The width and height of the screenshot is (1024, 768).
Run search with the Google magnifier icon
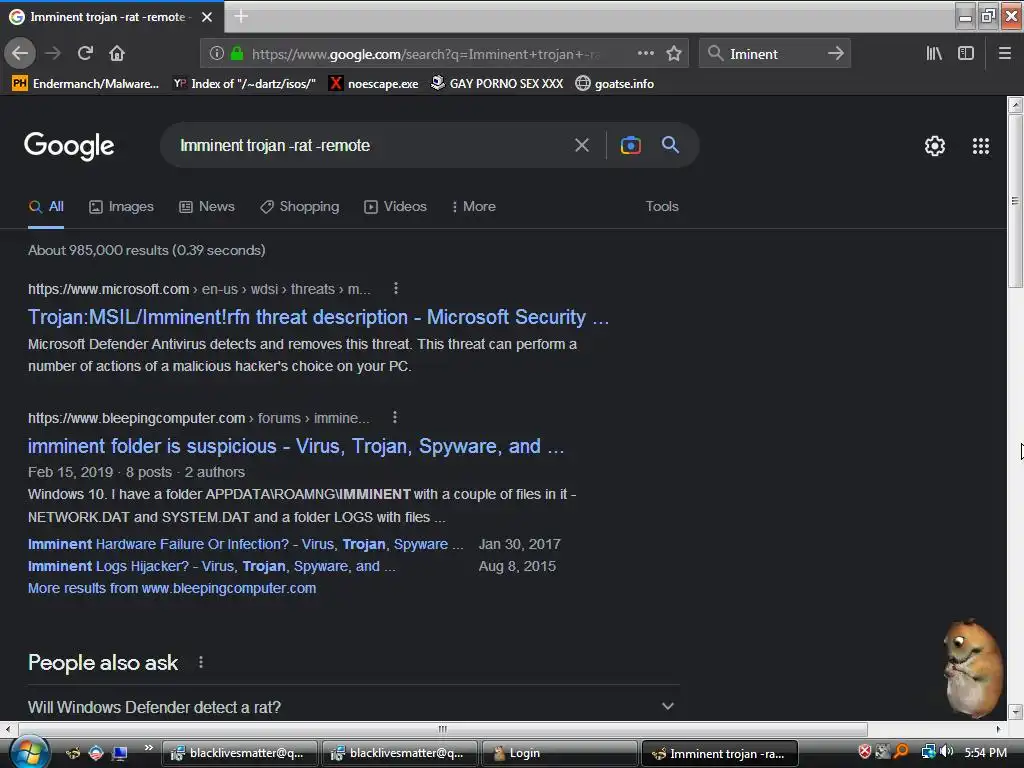point(670,145)
